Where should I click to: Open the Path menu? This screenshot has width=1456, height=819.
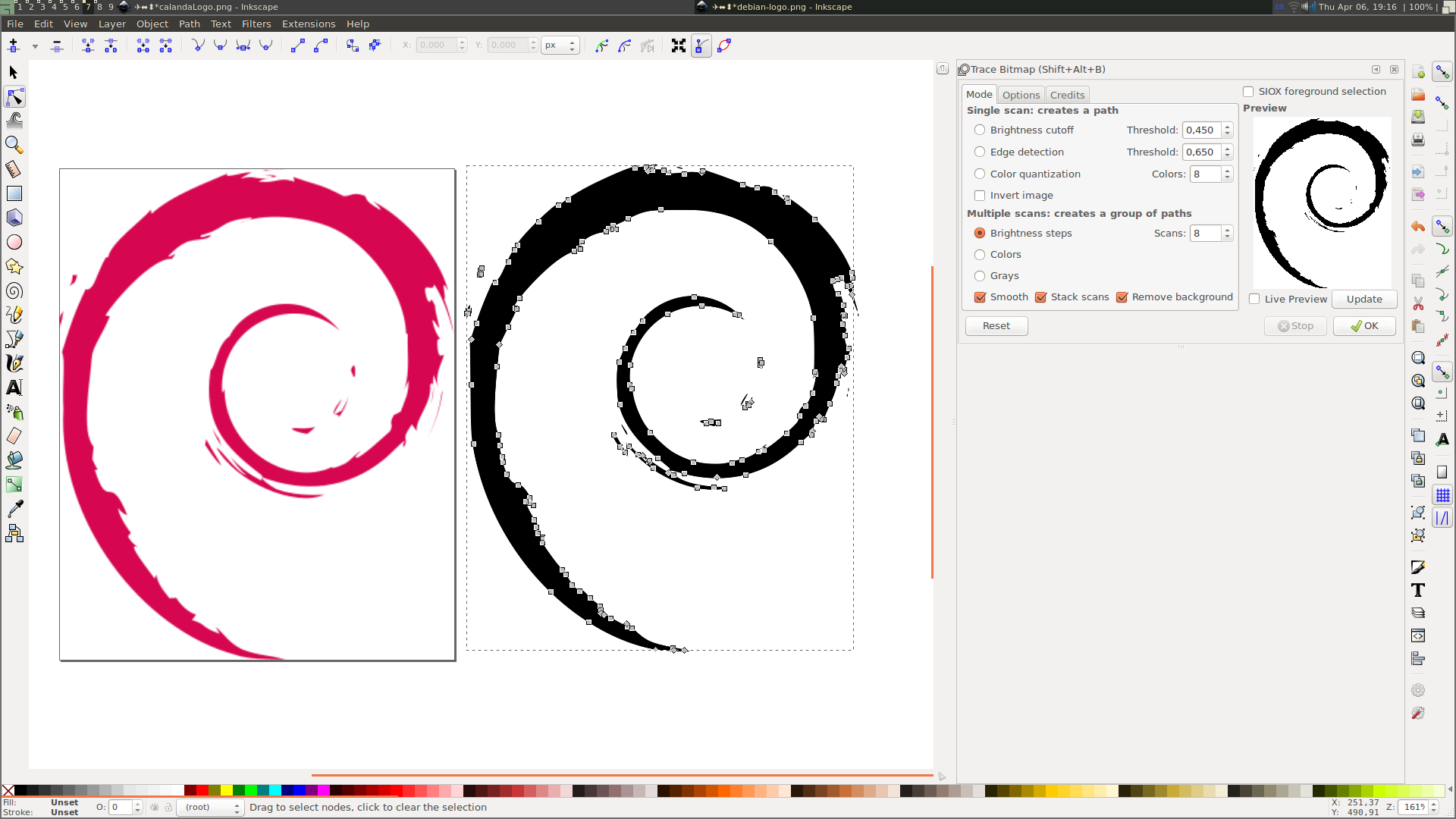coord(190,24)
